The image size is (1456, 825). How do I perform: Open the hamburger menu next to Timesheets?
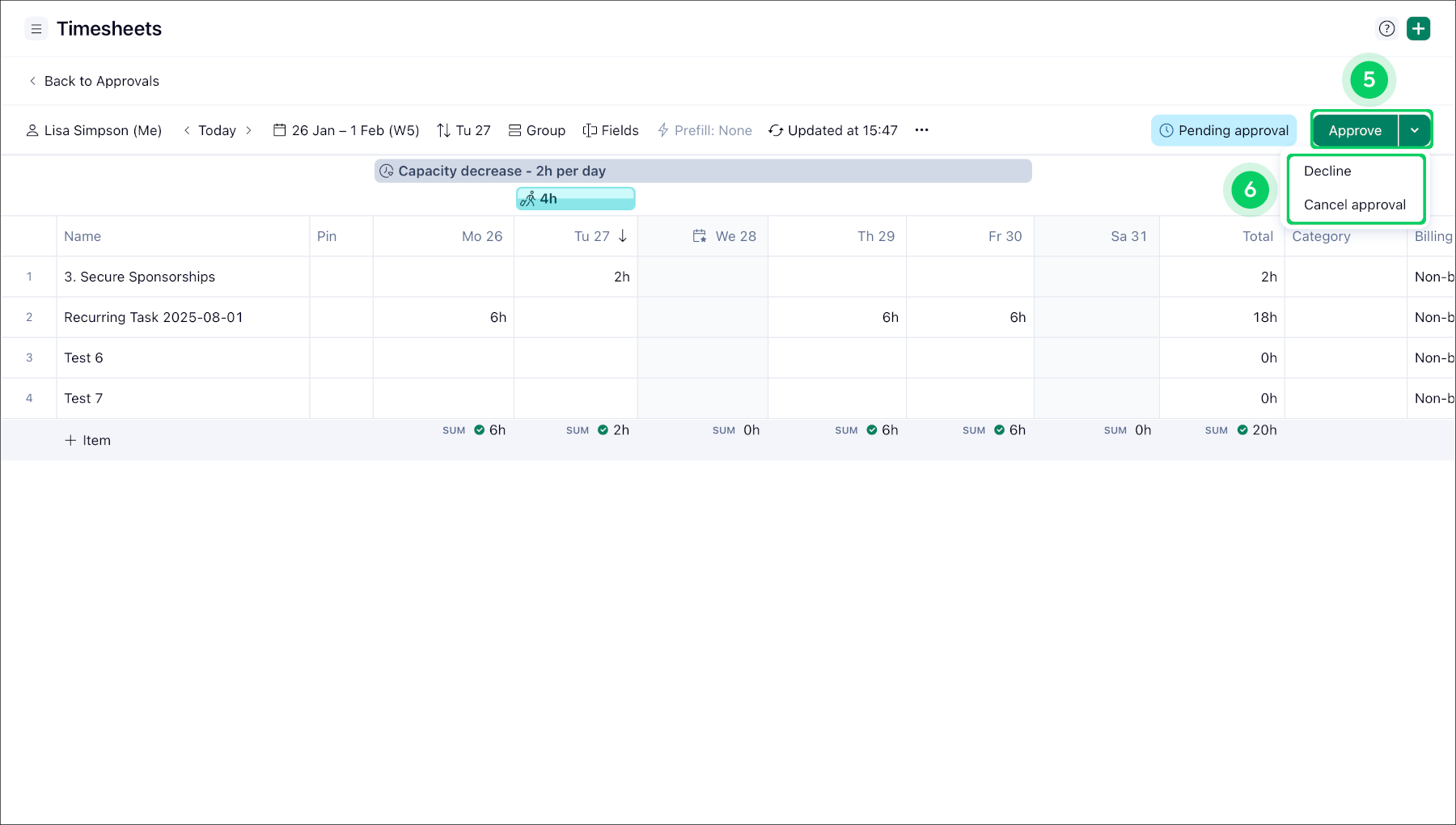click(x=36, y=29)
